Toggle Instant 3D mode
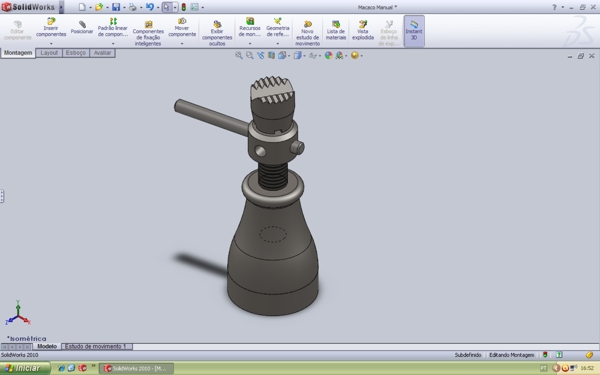 tap(414, 31)
